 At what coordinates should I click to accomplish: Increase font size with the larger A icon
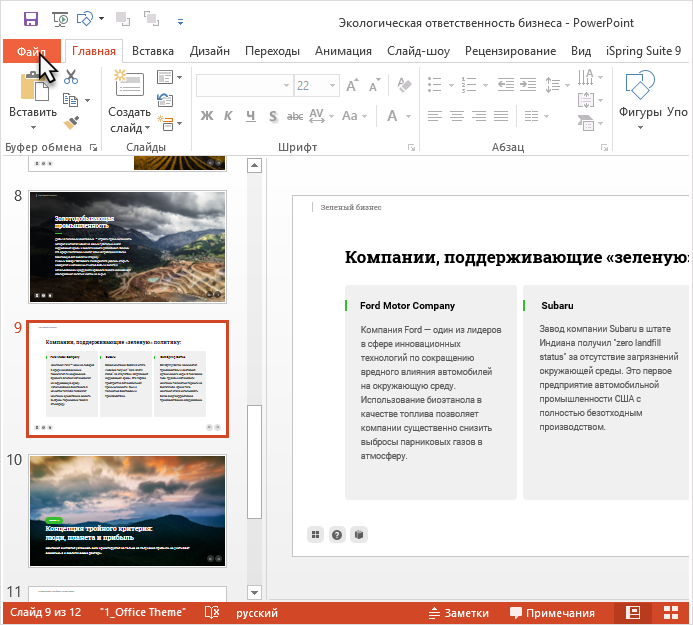[352, 85]
